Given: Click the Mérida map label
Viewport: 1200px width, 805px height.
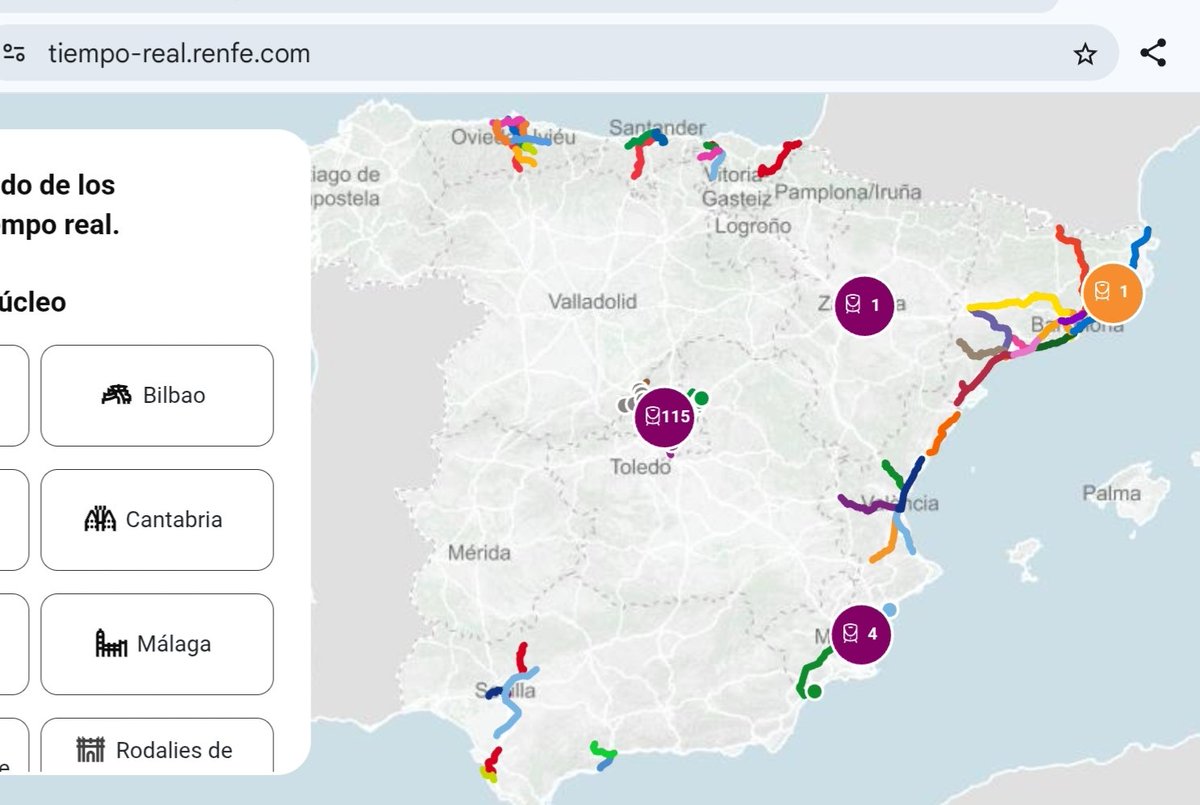Looking at the screenshot, I should pos(479,552).
